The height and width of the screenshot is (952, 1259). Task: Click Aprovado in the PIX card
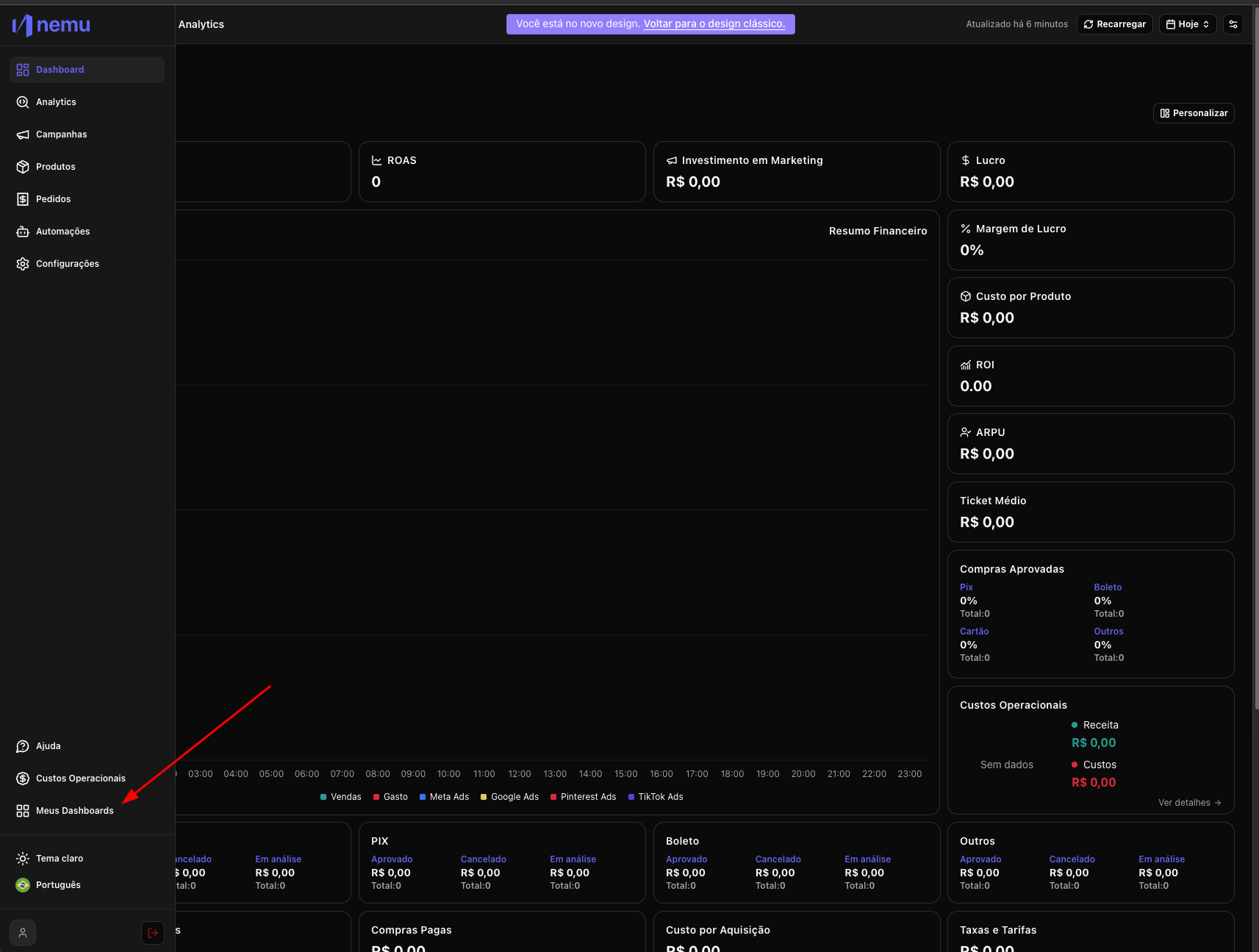392,859
